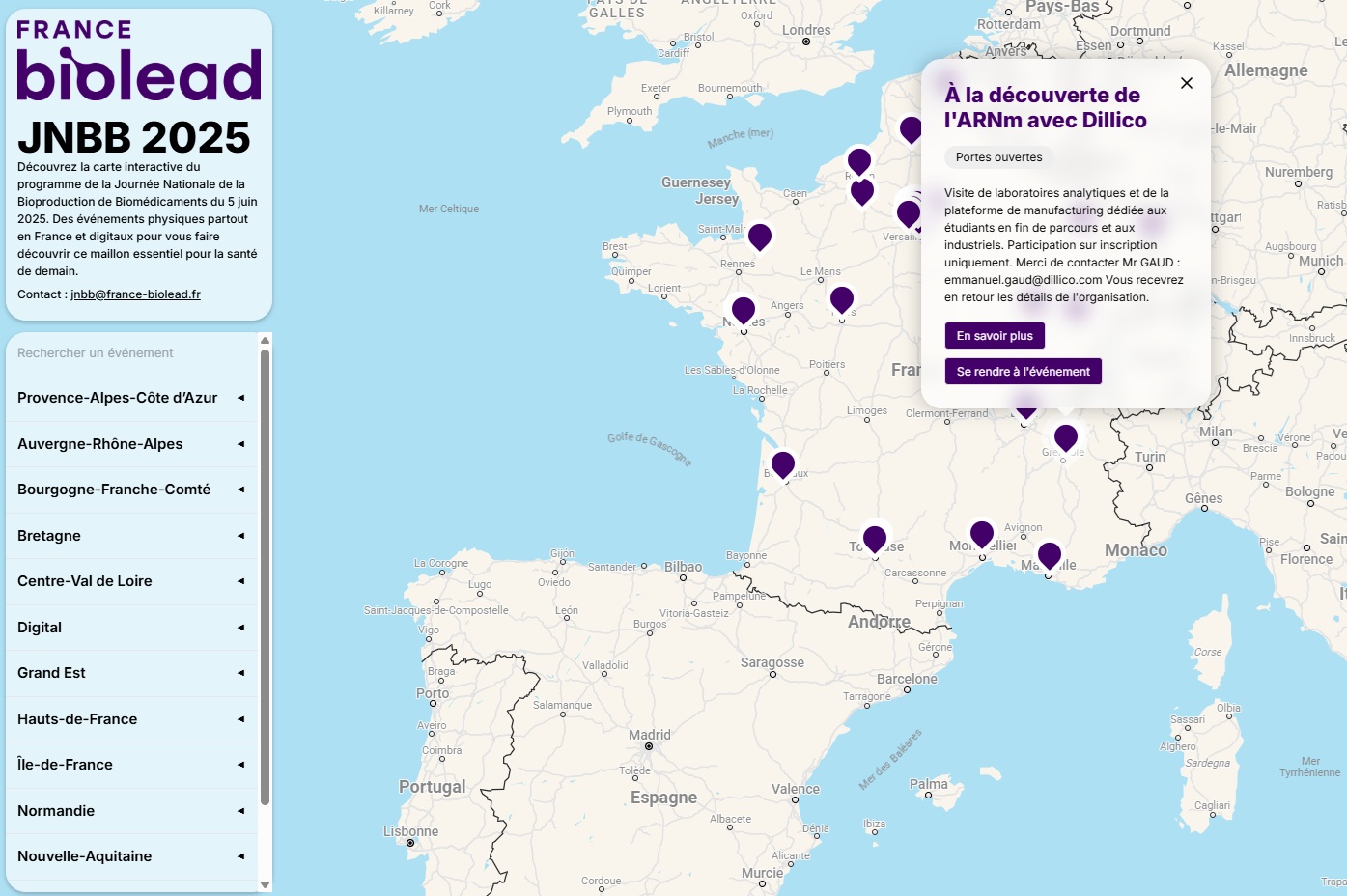Expand the Bretagne region list

click(x=132, y=536)
